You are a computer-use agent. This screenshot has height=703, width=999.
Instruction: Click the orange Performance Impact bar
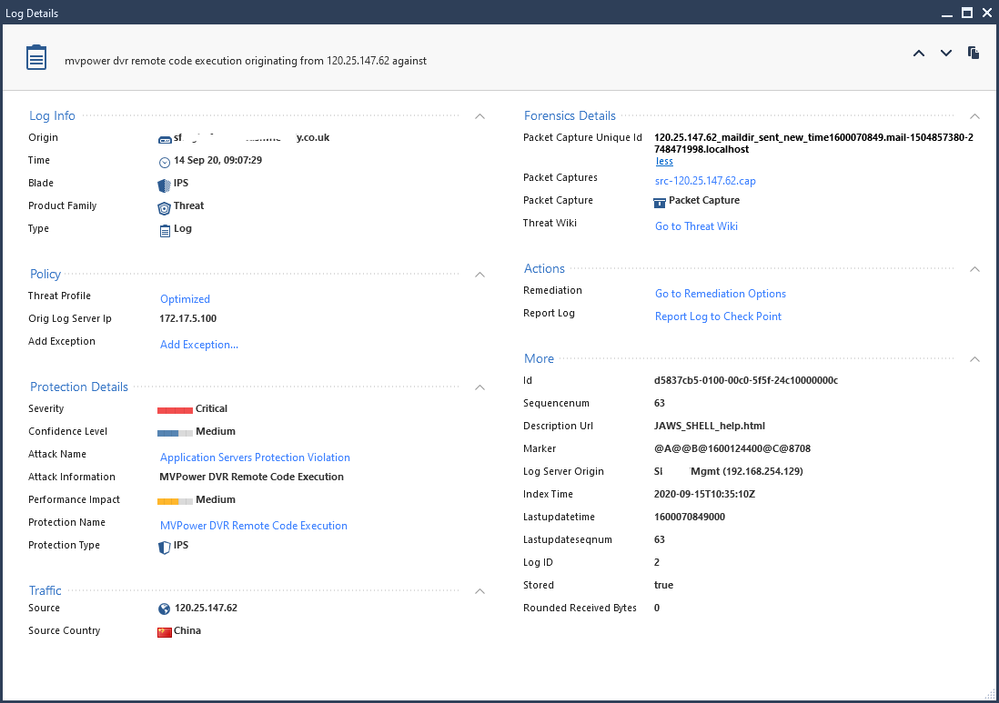pyautogui.click(x=175, y=502)
